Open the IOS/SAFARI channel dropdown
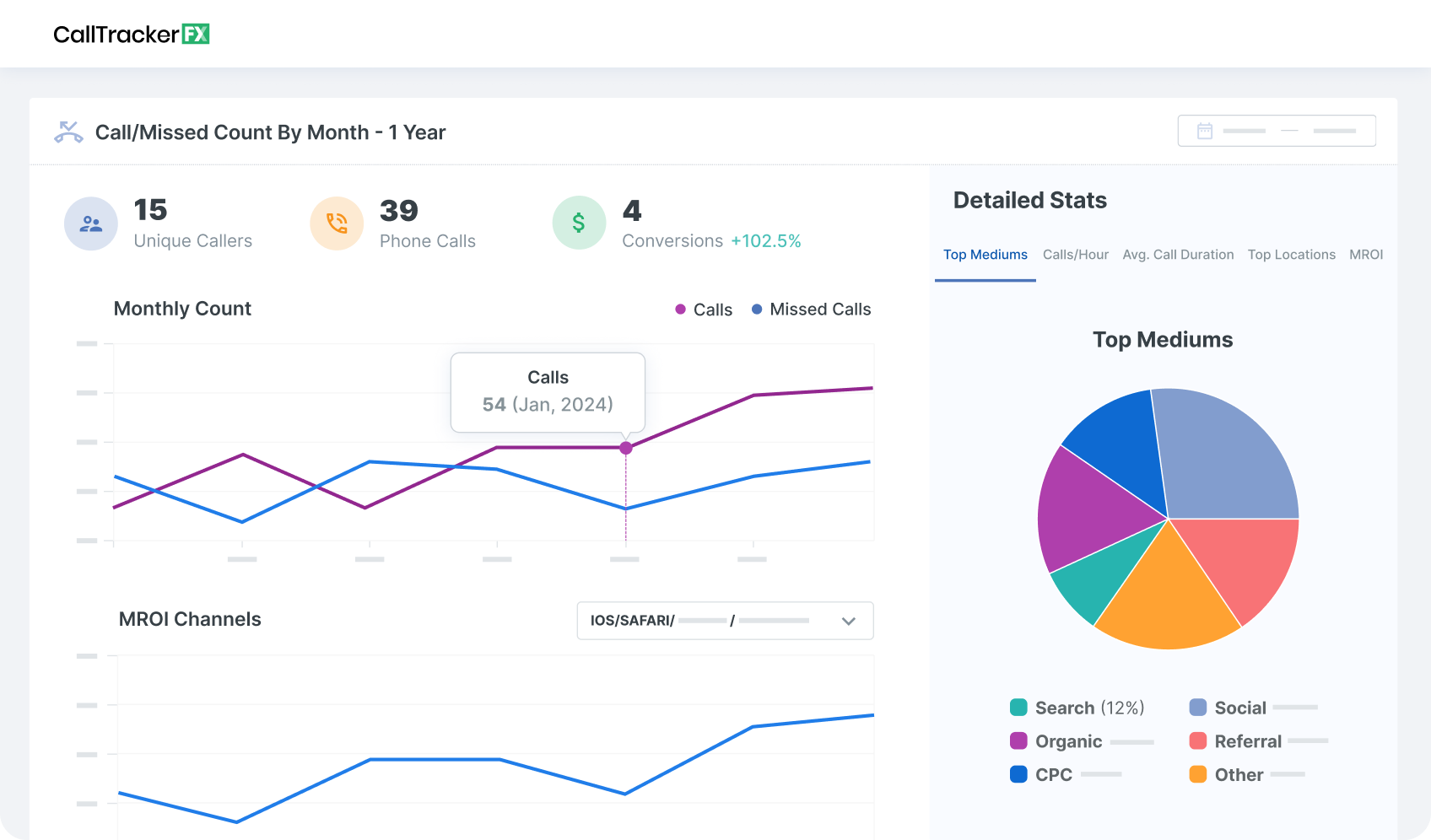Screen dimensions: 1431x840 tap(724, 621)
